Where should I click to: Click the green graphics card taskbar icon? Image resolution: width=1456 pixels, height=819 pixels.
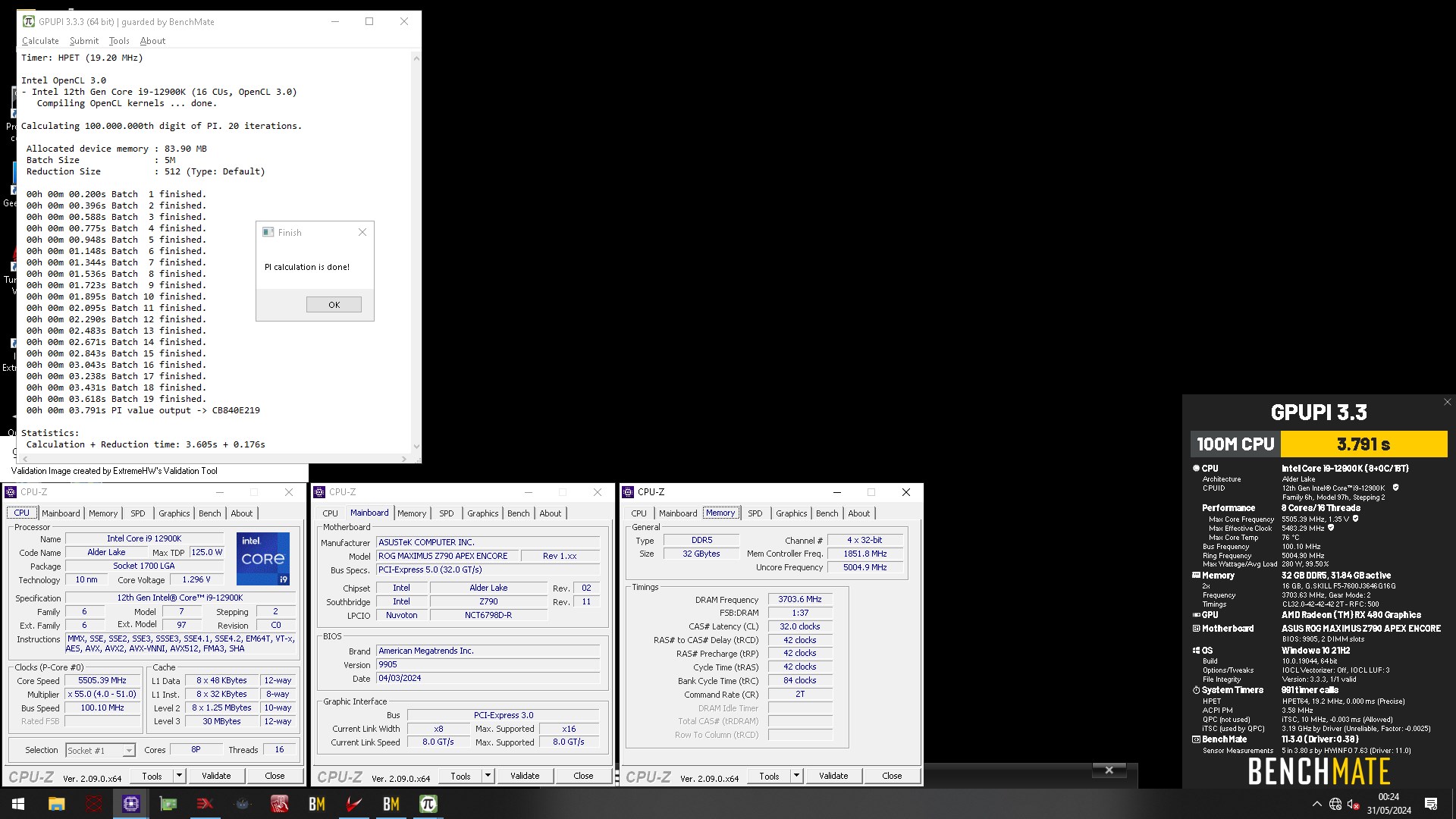point(168,804)
